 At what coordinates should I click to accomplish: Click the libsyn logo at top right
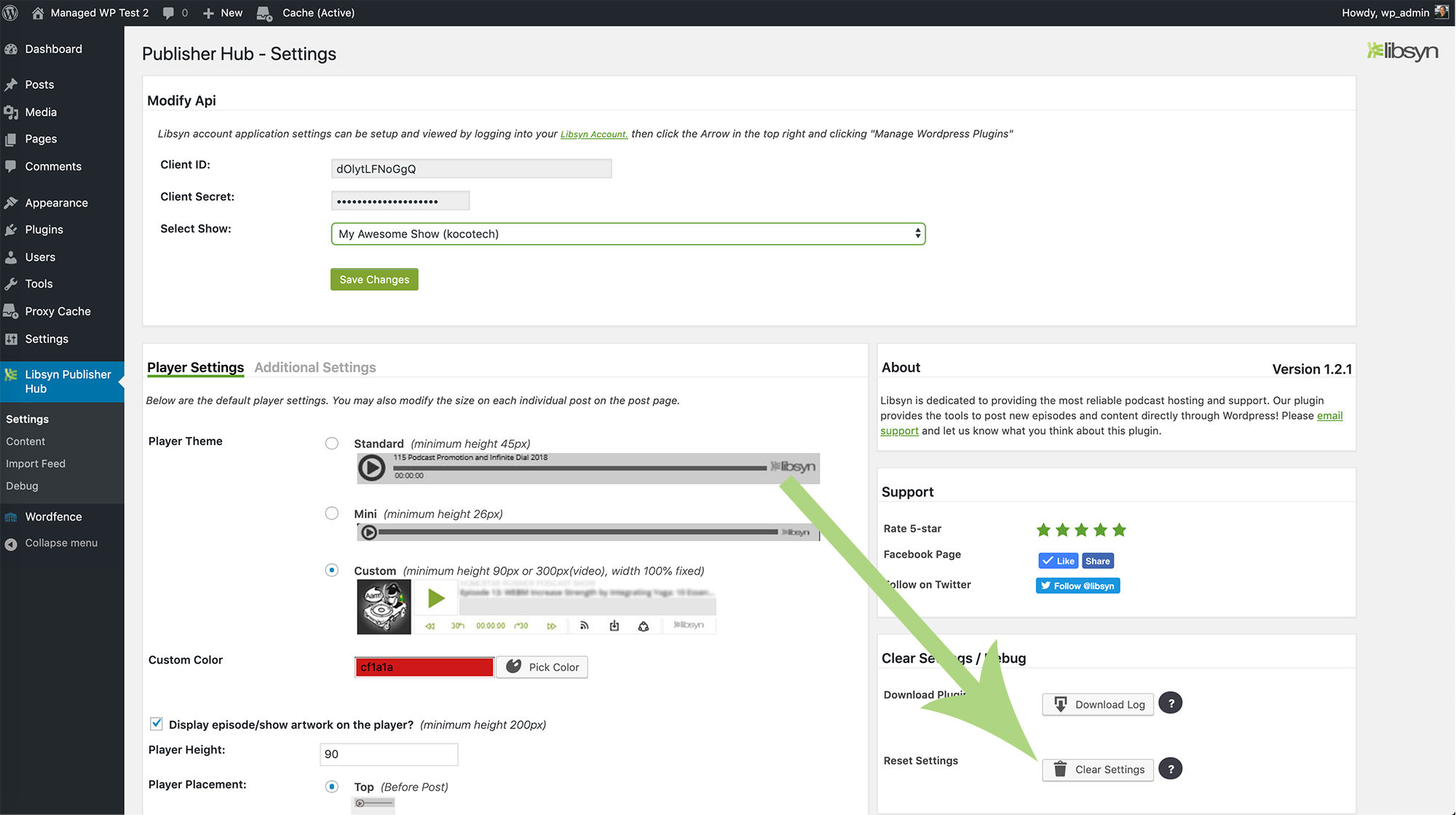[1402, 51]
